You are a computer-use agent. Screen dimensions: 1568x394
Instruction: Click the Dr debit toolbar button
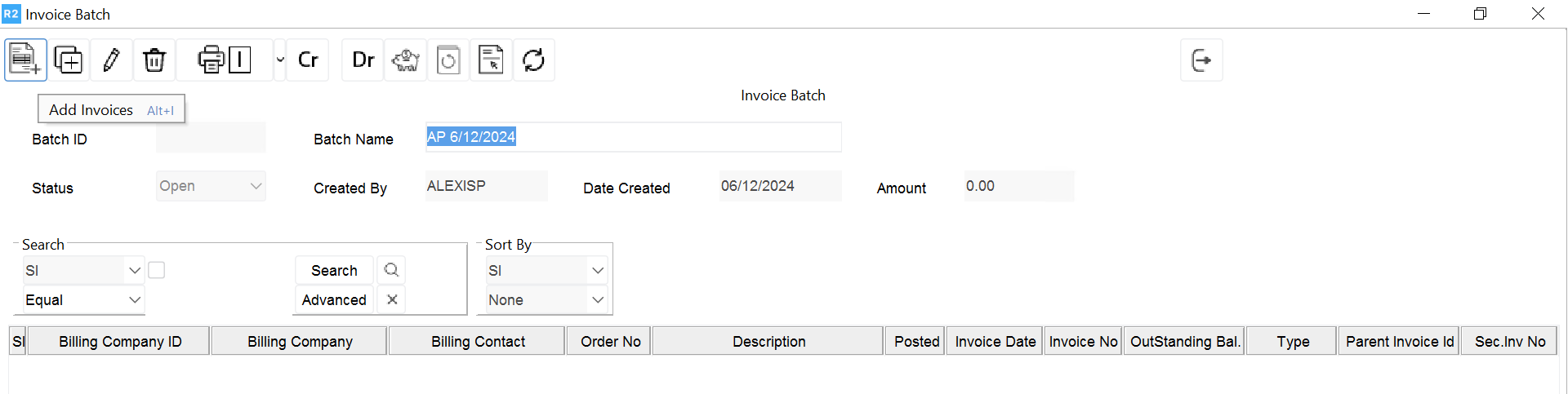[x=363, y=60]
